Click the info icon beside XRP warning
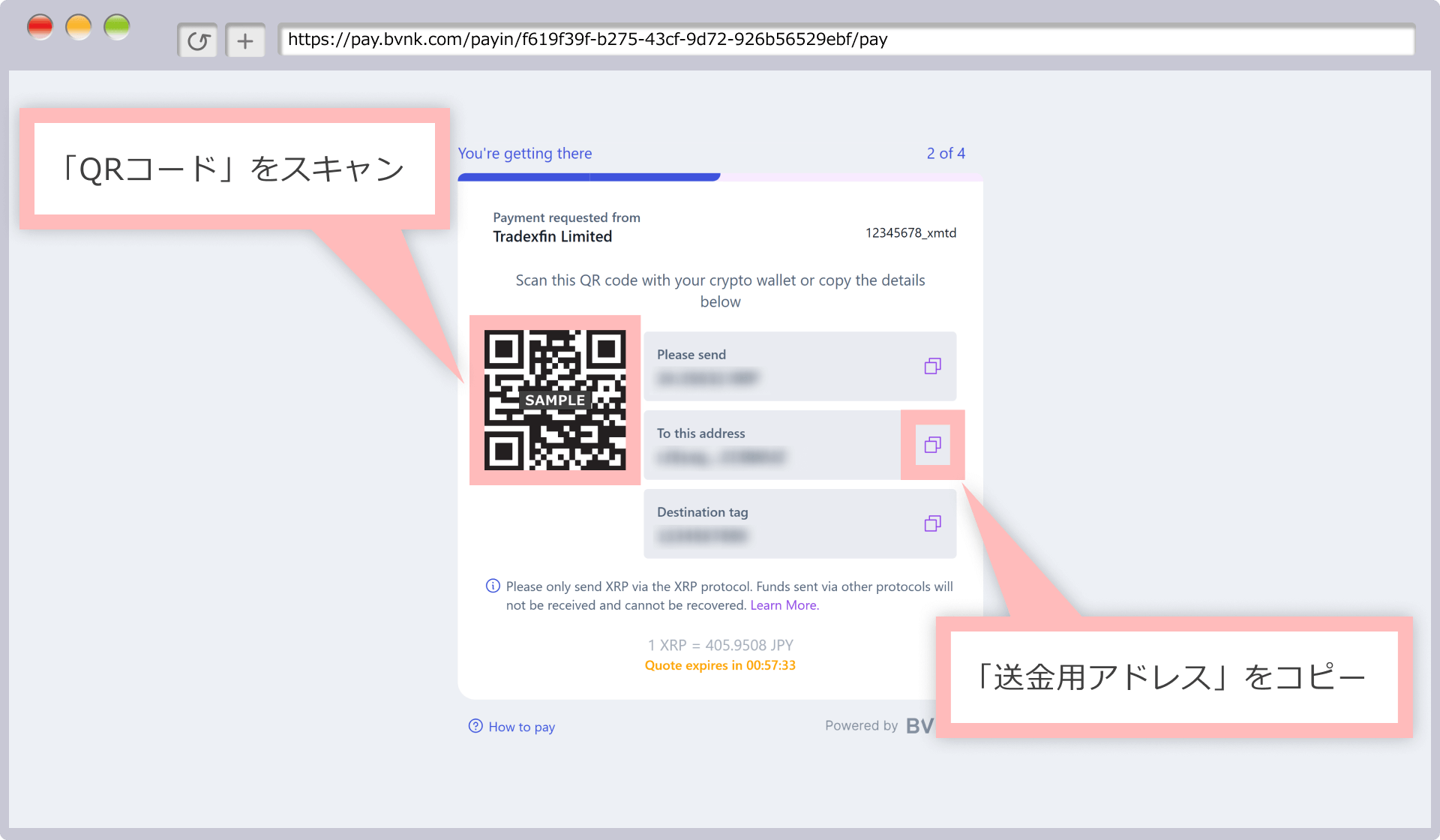The height and width of the screenshot is (840, 1440). 493,586
